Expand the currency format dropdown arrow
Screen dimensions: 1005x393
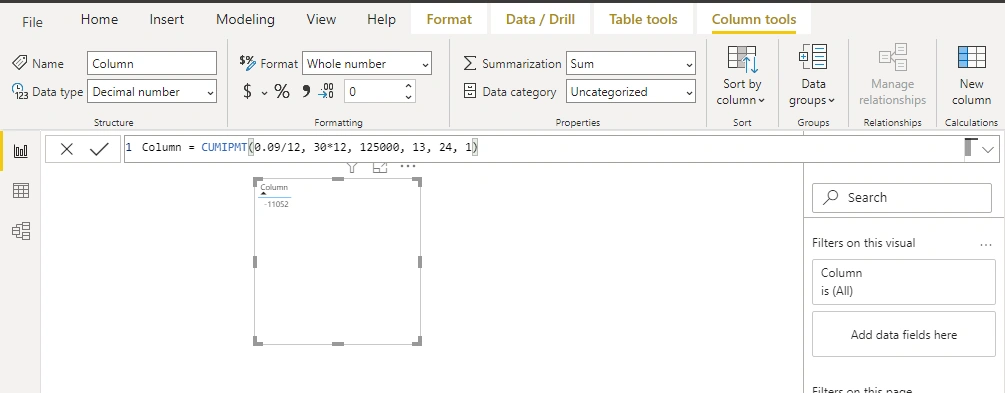(x=264, y=93)
